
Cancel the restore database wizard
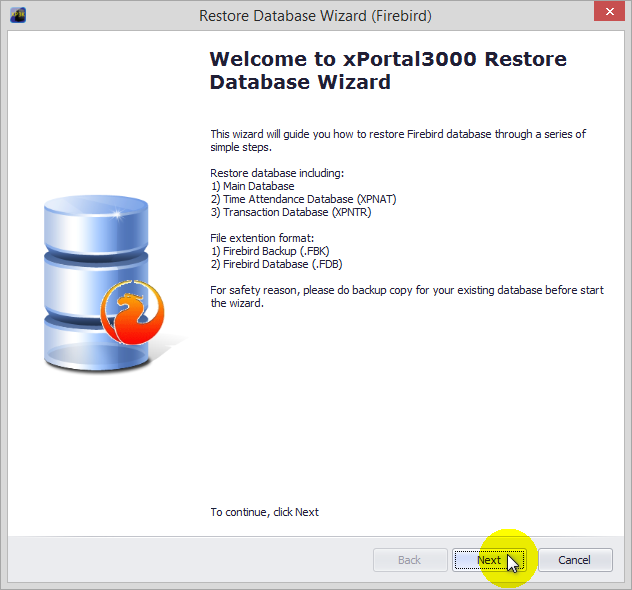[574, 560]
